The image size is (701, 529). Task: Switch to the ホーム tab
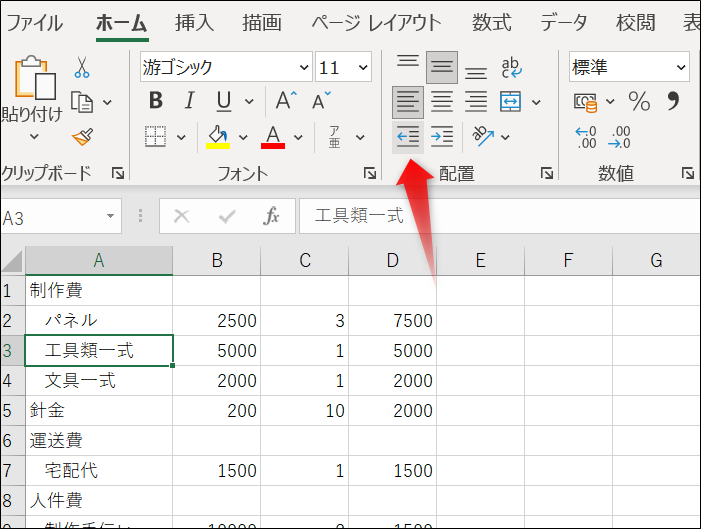pyautogui.click(x=121, y=23)
